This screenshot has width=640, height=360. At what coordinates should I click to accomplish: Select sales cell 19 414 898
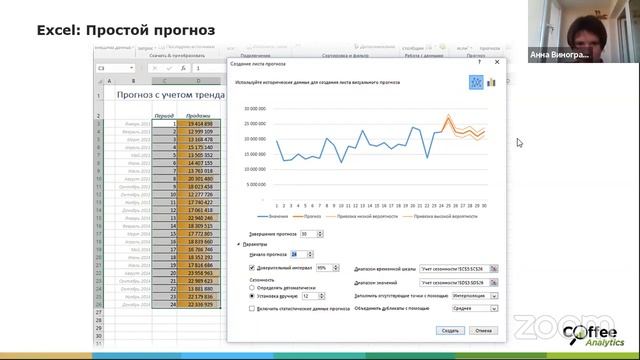(199, 124)
